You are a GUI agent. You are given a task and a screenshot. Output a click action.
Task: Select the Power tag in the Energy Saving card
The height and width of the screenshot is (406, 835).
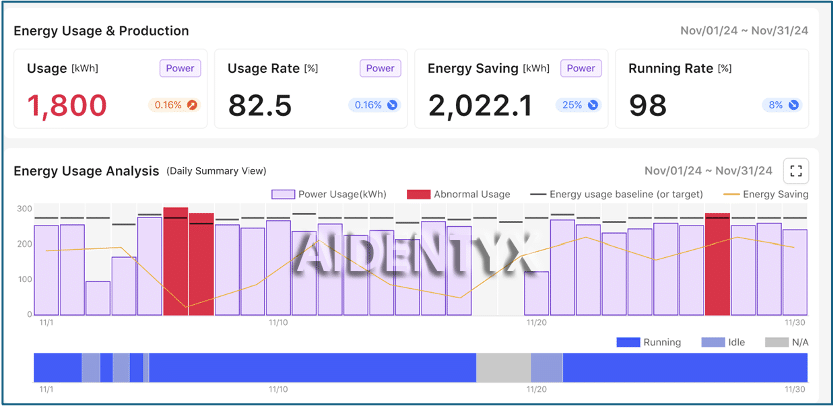coord(580,68)
